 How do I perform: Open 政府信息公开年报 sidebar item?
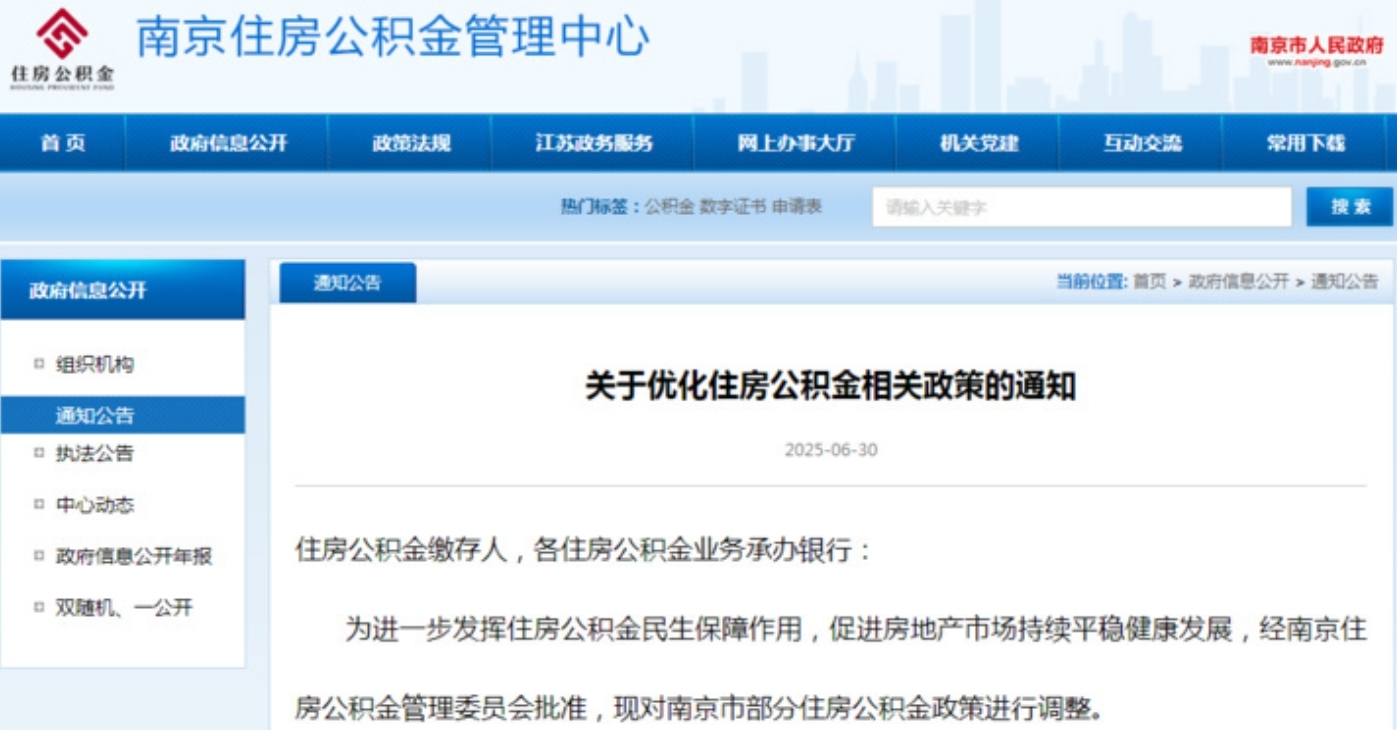click(134, 557)
